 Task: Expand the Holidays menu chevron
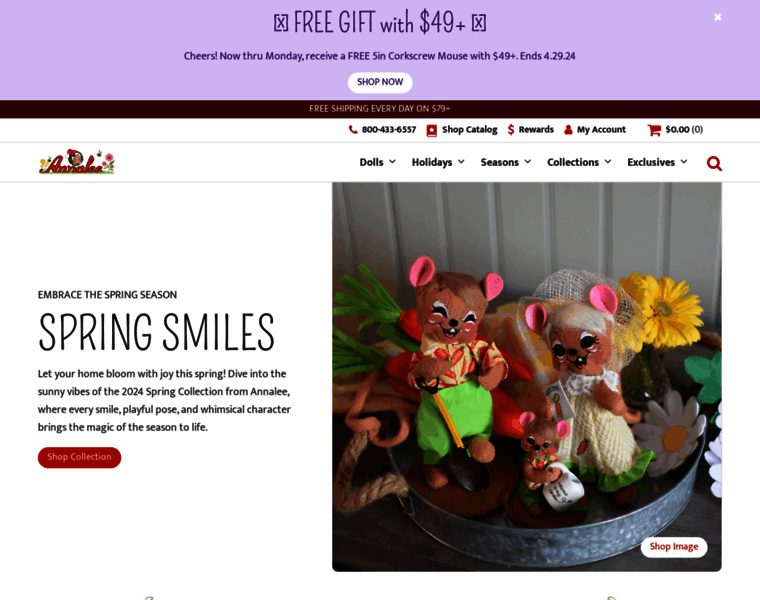click(461, 161)
